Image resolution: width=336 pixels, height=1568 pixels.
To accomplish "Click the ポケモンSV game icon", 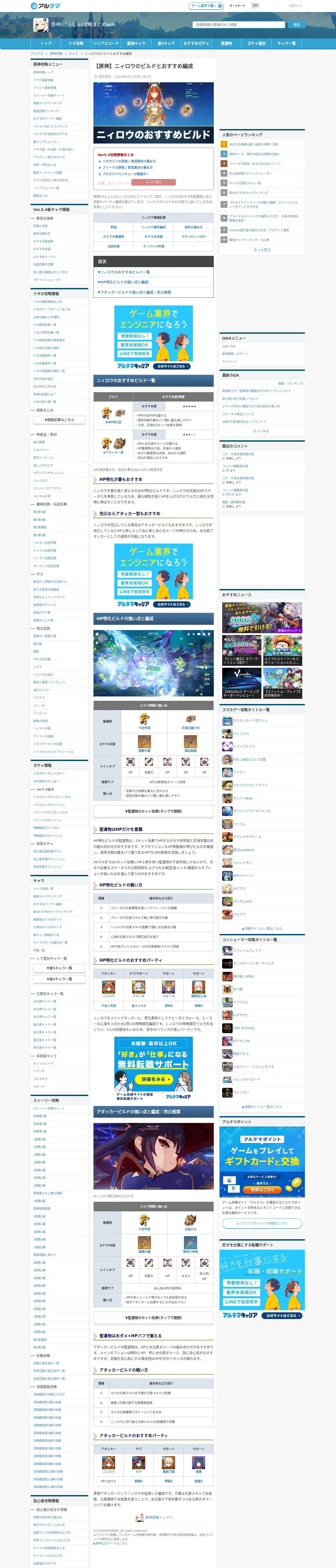I will coord(227,1041).
